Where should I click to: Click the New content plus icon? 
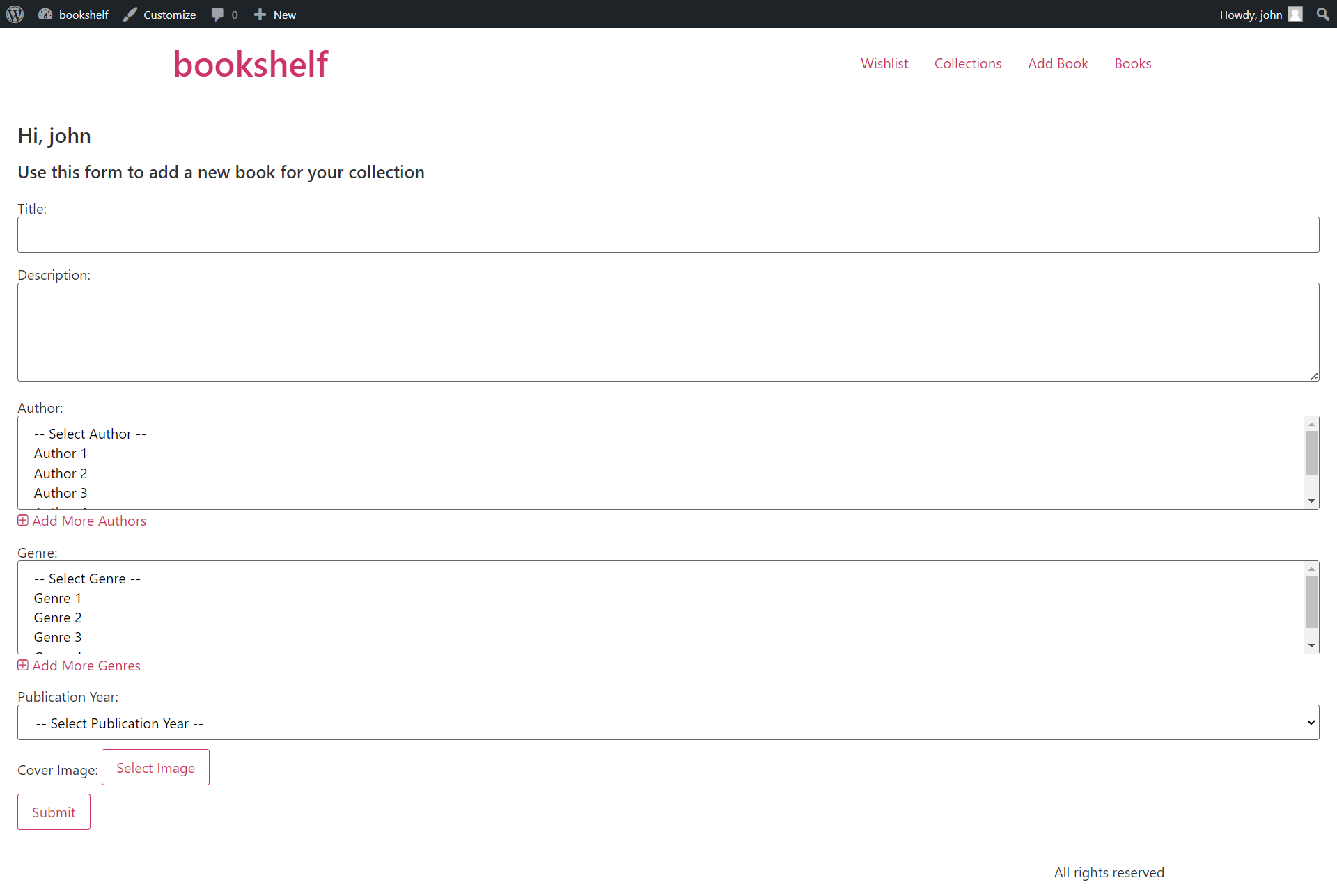[x=258, y=14]
